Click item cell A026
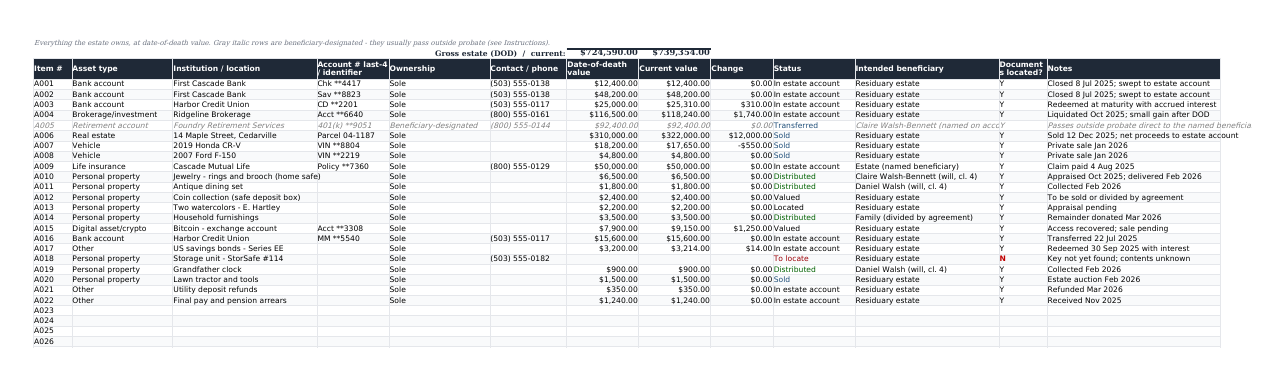 [x=52, y=341]
